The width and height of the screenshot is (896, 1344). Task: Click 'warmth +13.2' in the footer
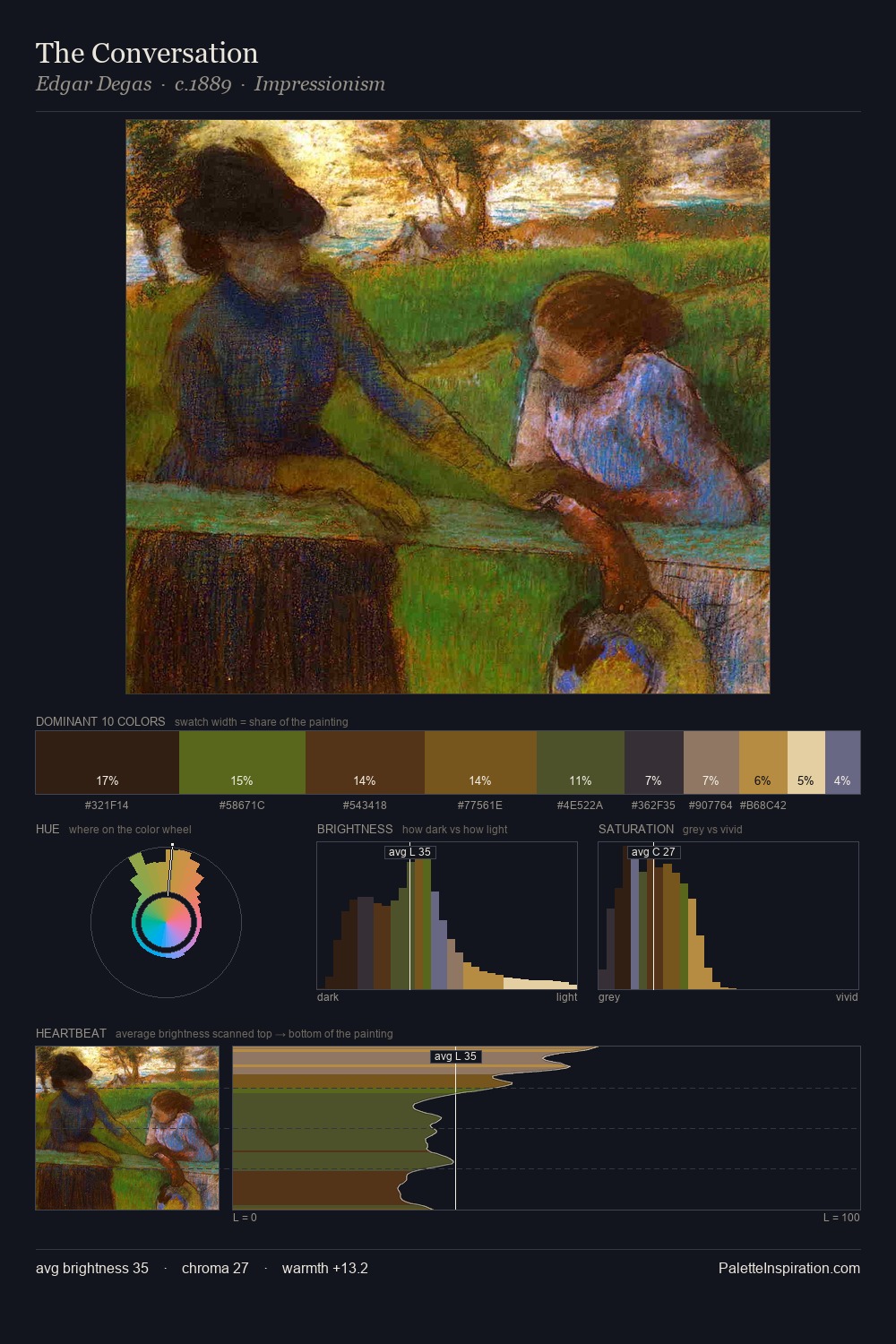[325, 1268]
